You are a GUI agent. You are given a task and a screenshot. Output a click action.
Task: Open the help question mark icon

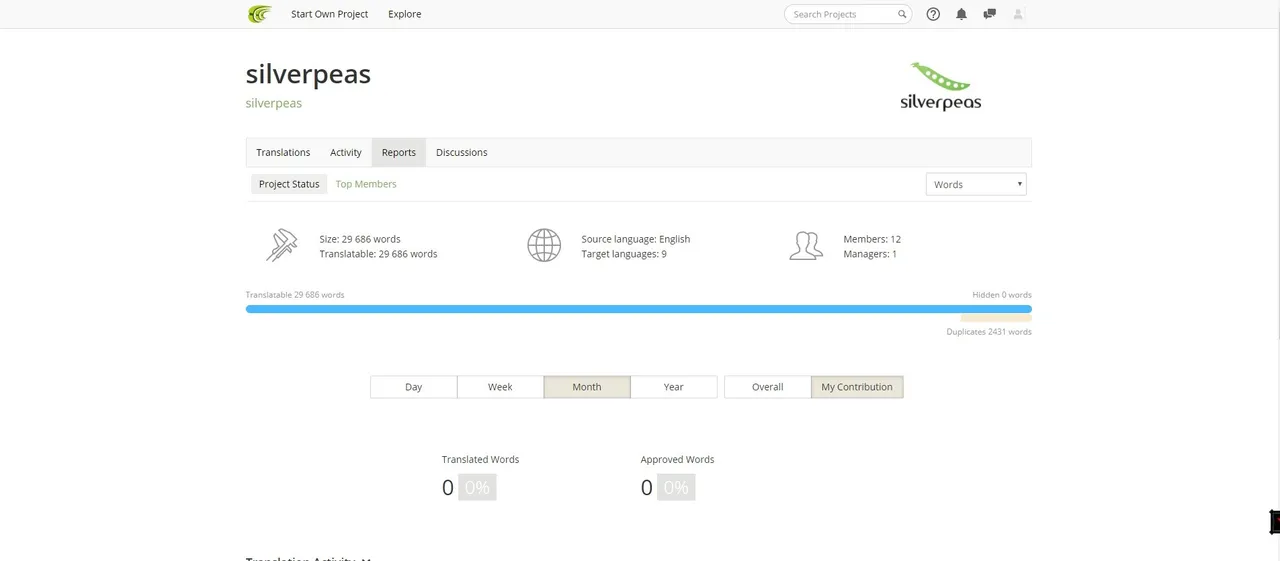933,14
